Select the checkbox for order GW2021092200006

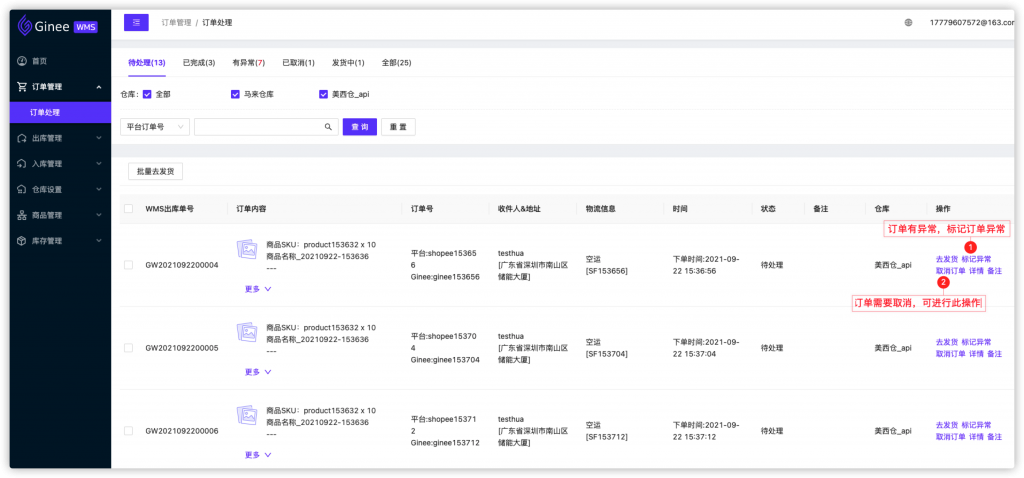pos(129,431)
